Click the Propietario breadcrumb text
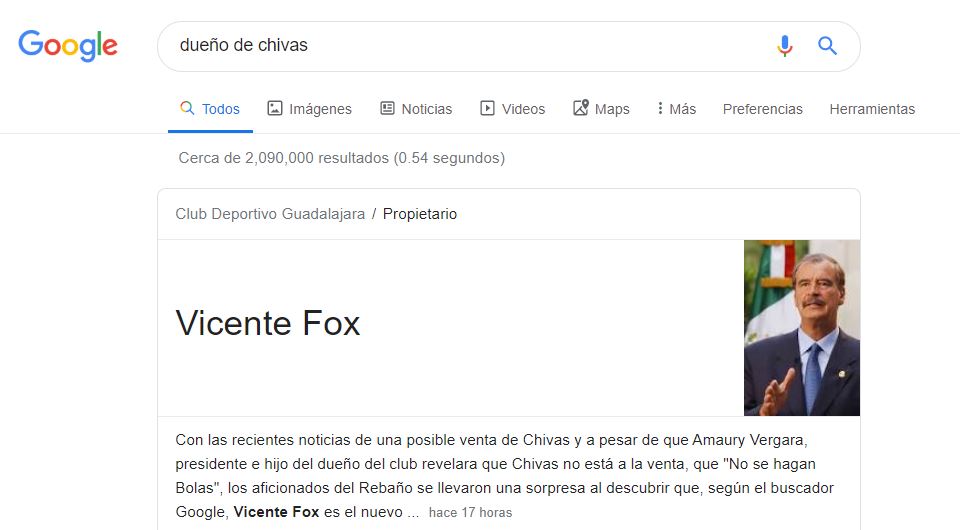The image size is (960, 530). pyautogui.click(x=419, y=214)
